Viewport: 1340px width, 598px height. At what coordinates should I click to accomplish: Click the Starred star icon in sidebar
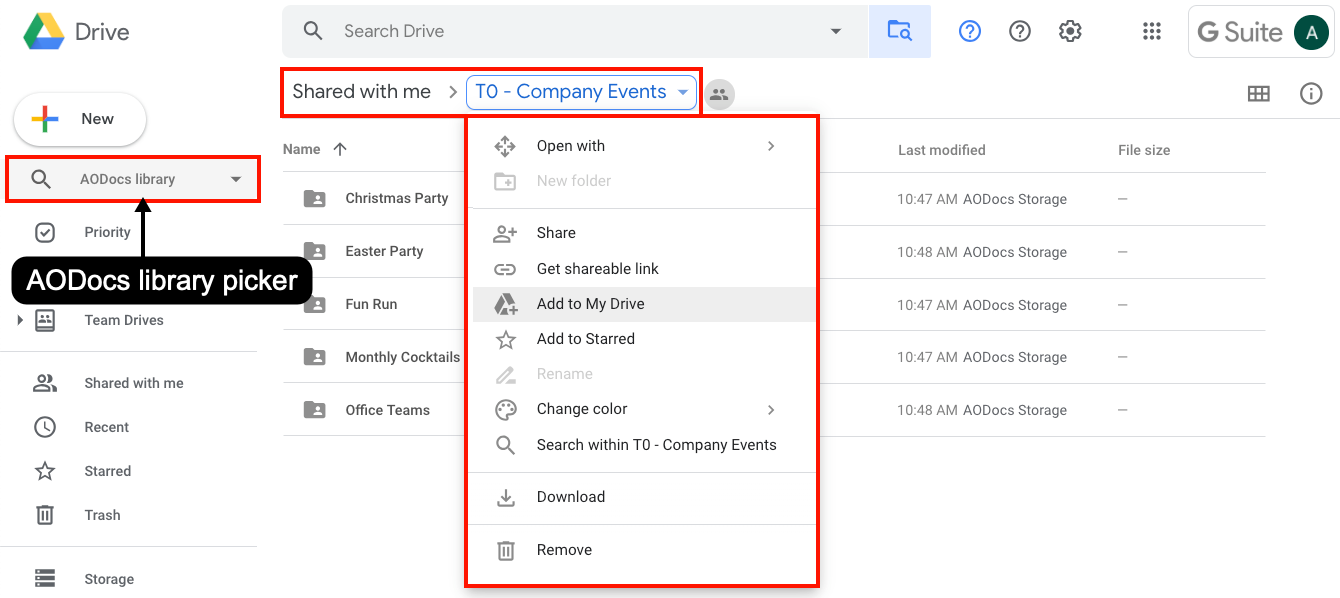click(x=45, y=471)
